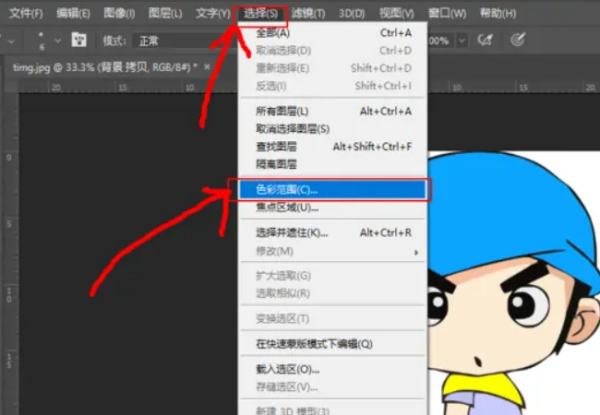600x415 pixels.
Task: Enable airbrush-style build-up icon
Action: [484, 40]
